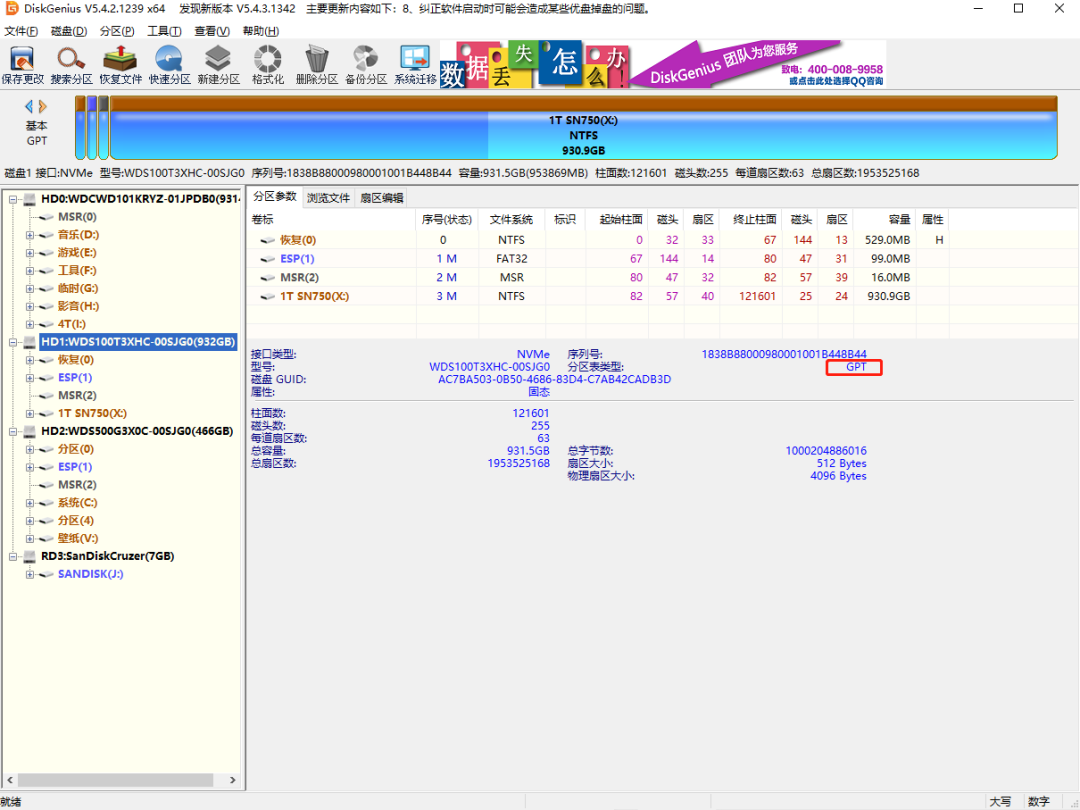Click partition icon beside ESP(1) in table
The height and width of the screenshot is (810, 1080).
(x=267, y=259)
